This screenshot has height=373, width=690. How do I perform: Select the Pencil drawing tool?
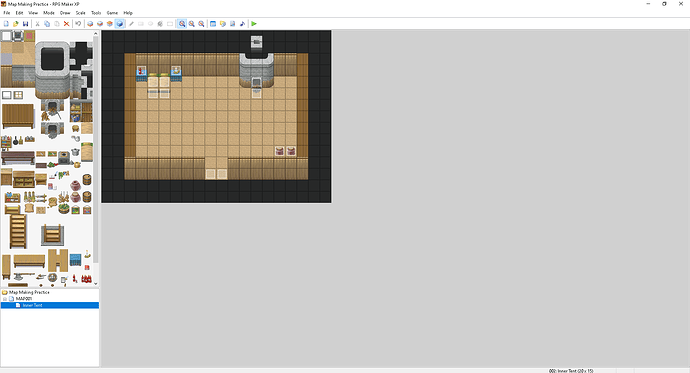(x=131, y=24)
